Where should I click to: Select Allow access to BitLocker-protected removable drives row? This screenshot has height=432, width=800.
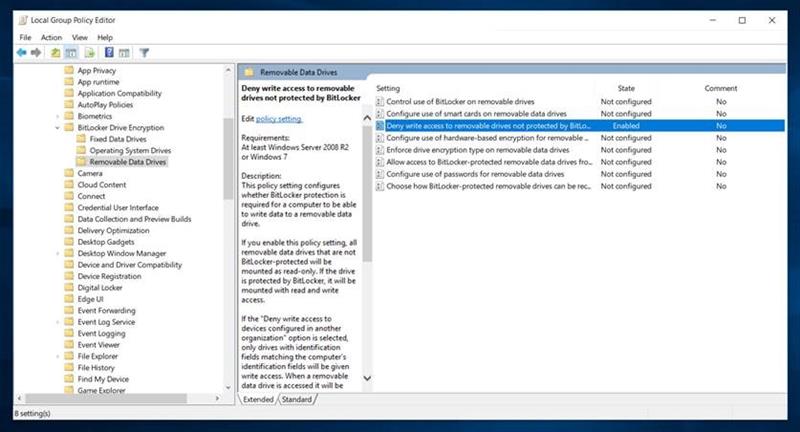[580, 162]
